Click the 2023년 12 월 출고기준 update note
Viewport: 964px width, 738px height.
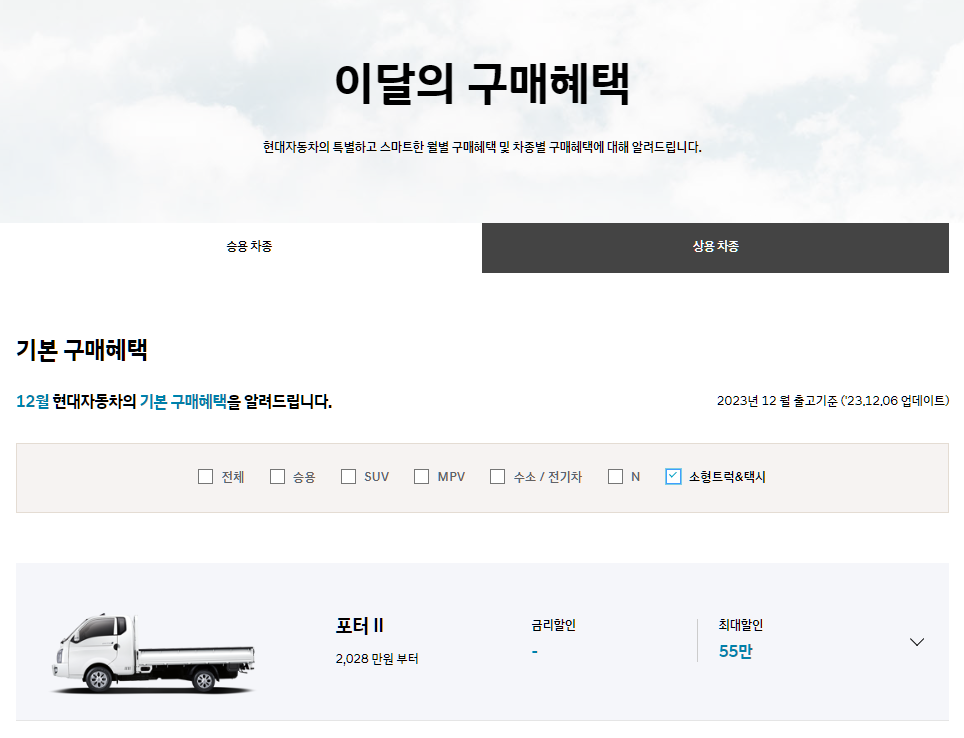[x=832, y=401]
